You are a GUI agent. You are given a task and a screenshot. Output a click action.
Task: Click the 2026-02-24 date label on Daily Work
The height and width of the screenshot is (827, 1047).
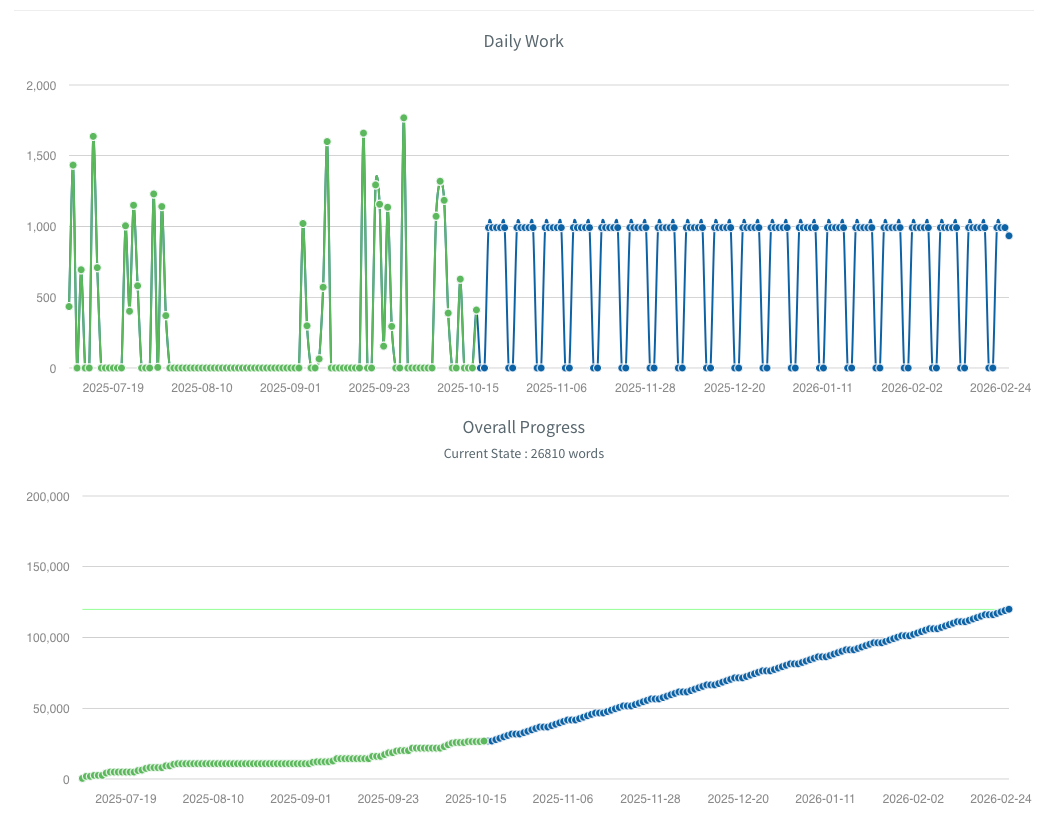[x=1003, y=387]
